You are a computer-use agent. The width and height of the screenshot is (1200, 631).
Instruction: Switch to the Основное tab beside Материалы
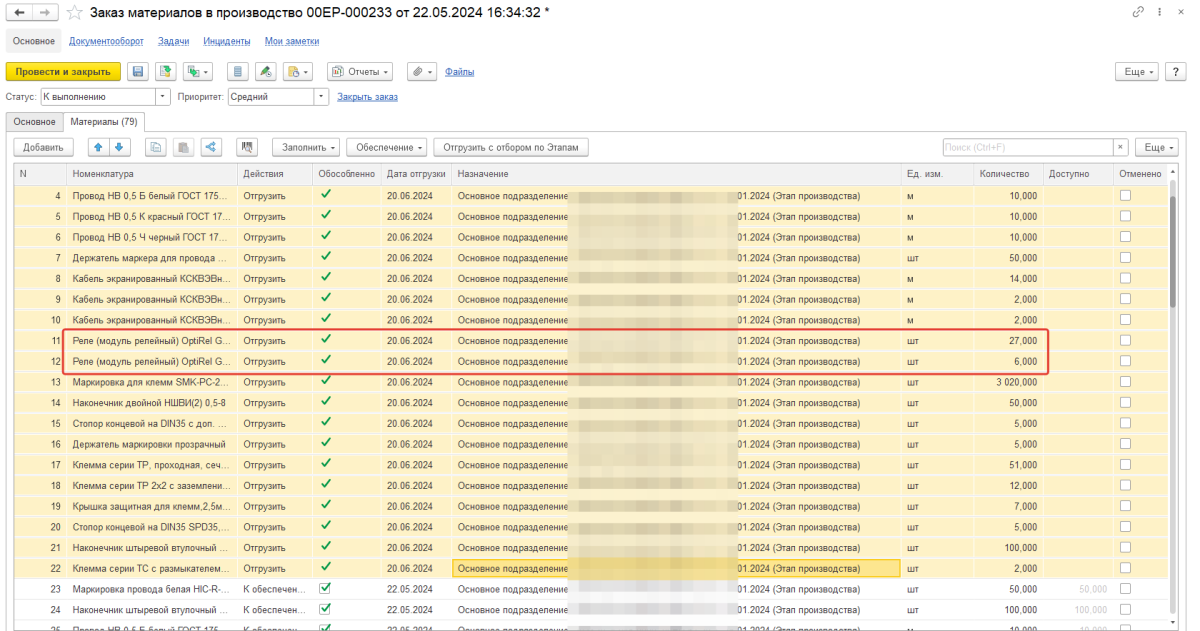click(x=34, y=122)
